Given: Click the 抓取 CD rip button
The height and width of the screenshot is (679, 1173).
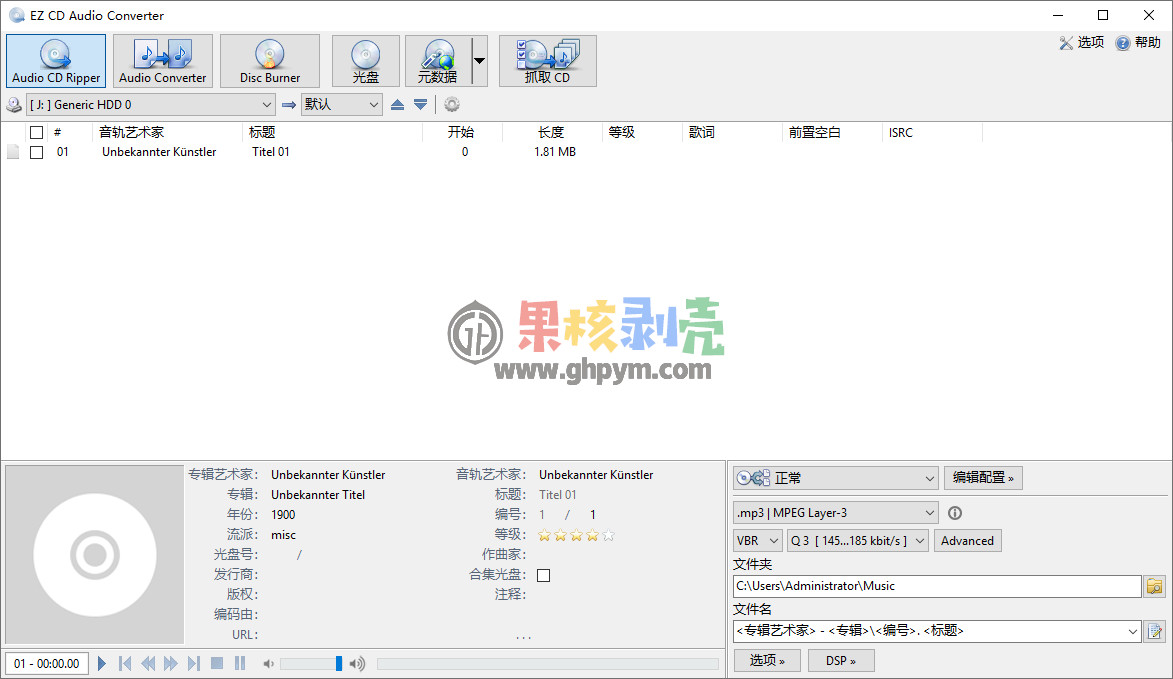Looking at the screenshot, I should click(x=548, y=61).
